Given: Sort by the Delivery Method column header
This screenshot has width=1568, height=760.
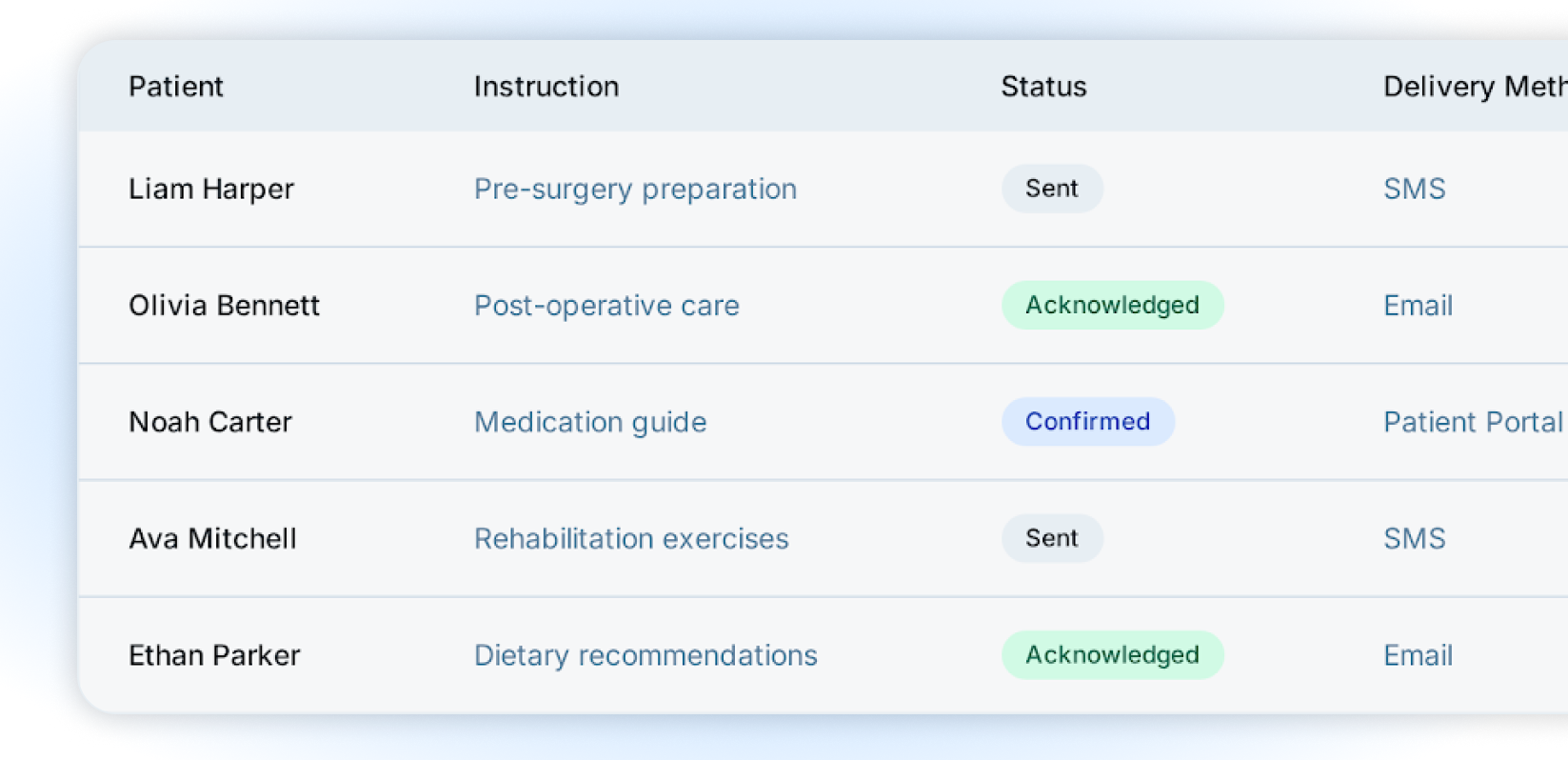Looking at the screenshot, I should click(x=1466, y=87).
